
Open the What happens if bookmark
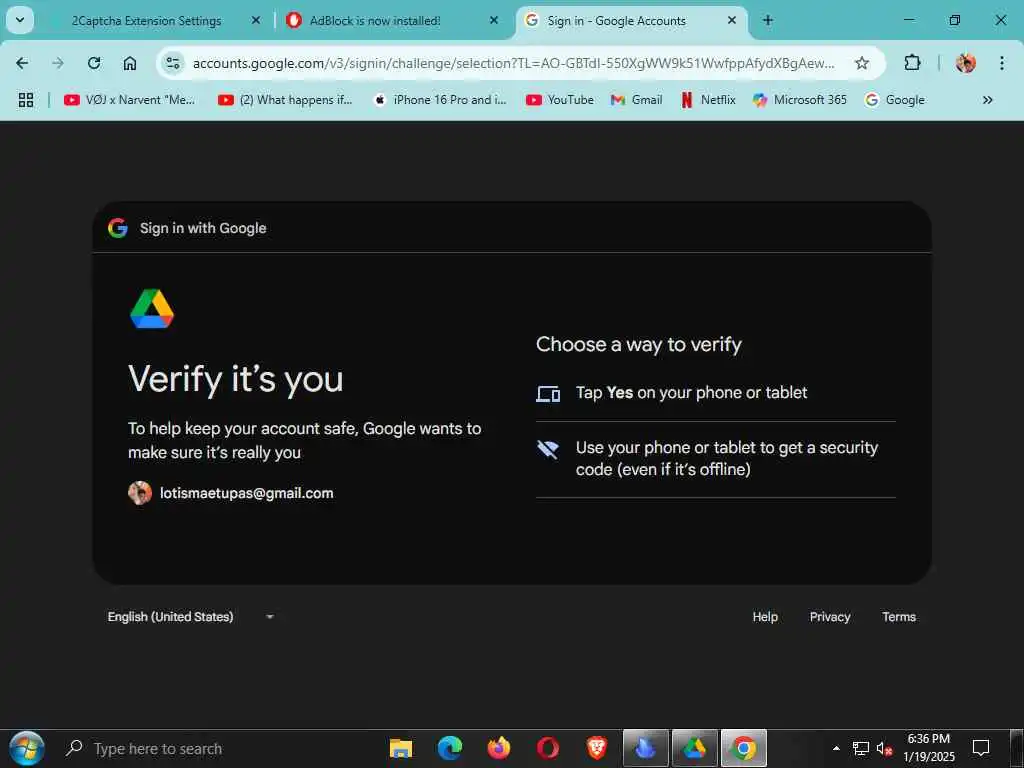tap(285, 100)
